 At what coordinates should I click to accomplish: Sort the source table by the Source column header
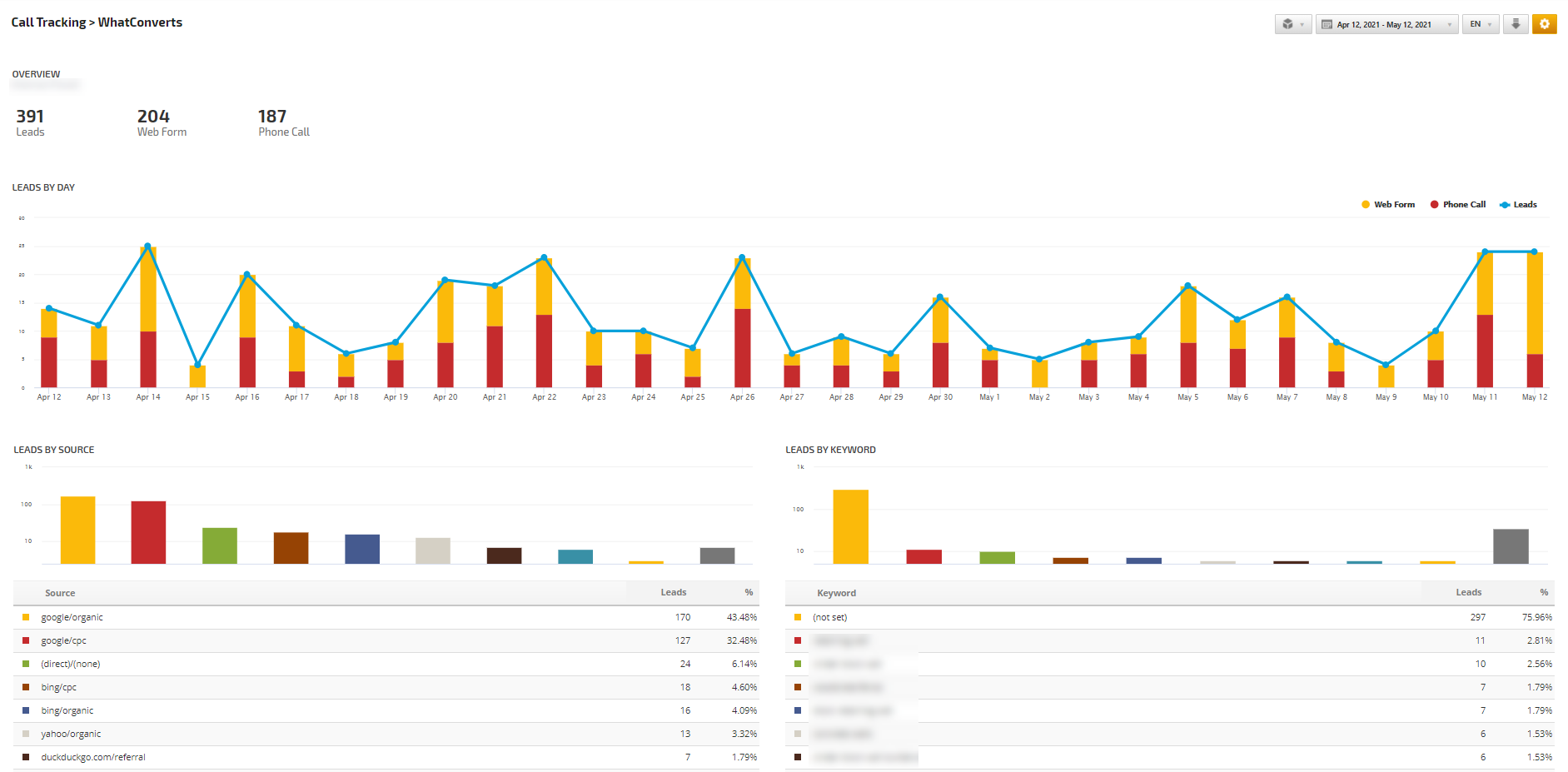coord(60,593)
